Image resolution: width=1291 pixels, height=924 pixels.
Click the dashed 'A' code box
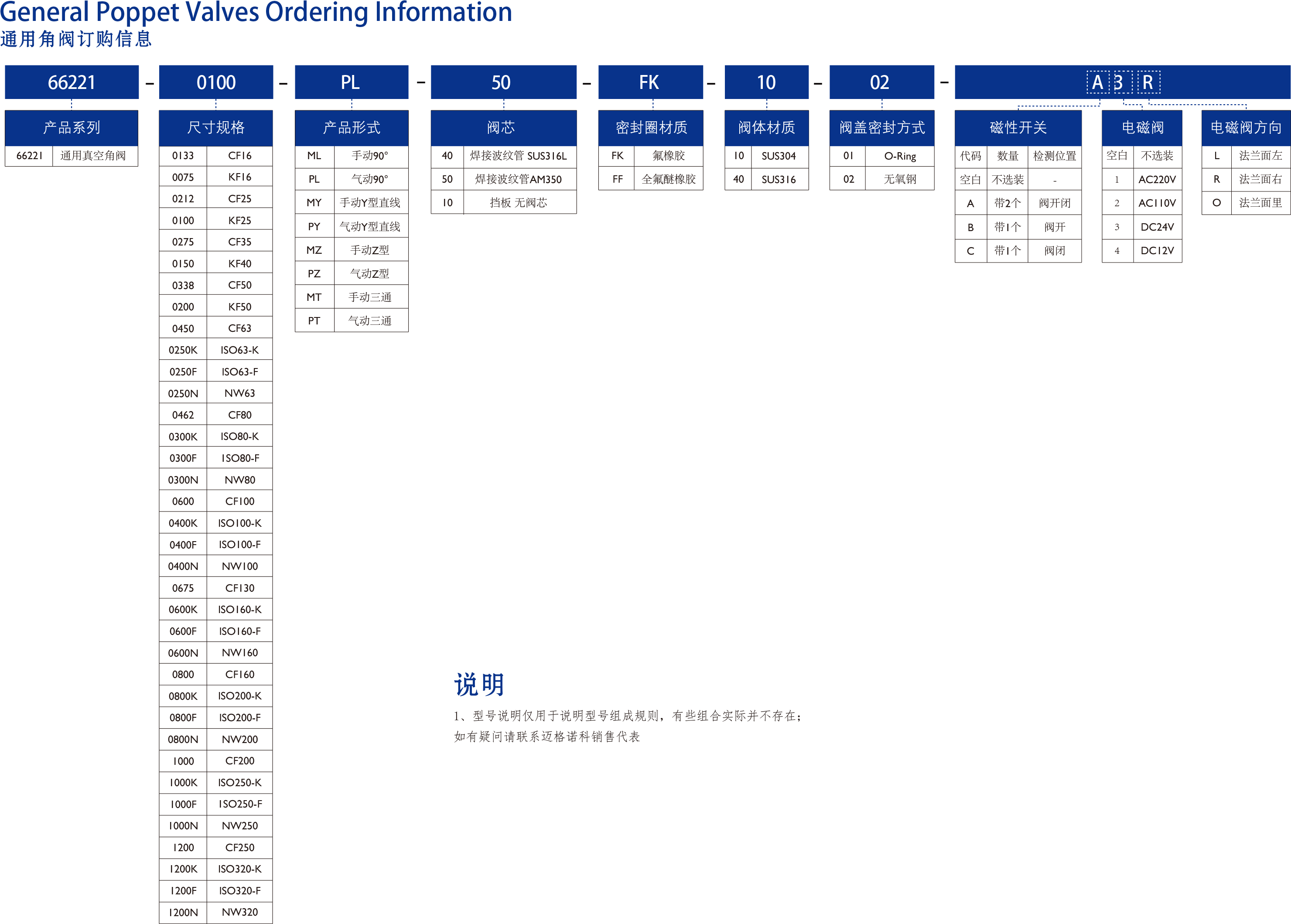click(x=1097, y=82)
